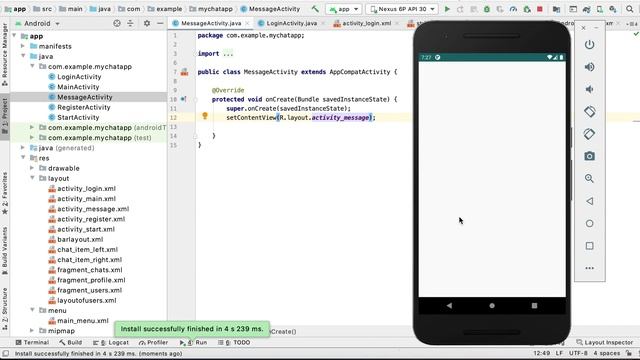Screen dimensions: 640x360
Task: Open Project Structure from the toolbar
Action: tap(556, 9)
